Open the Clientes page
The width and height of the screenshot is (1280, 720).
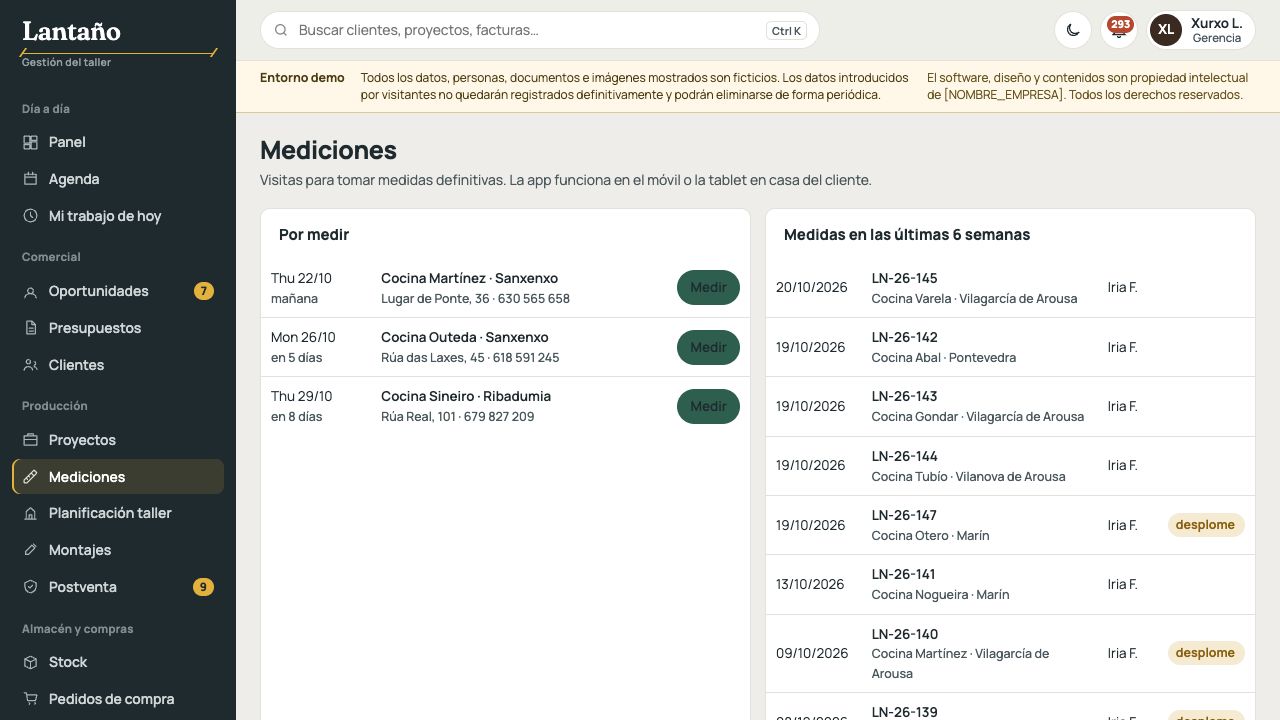(x=118, y=365)
